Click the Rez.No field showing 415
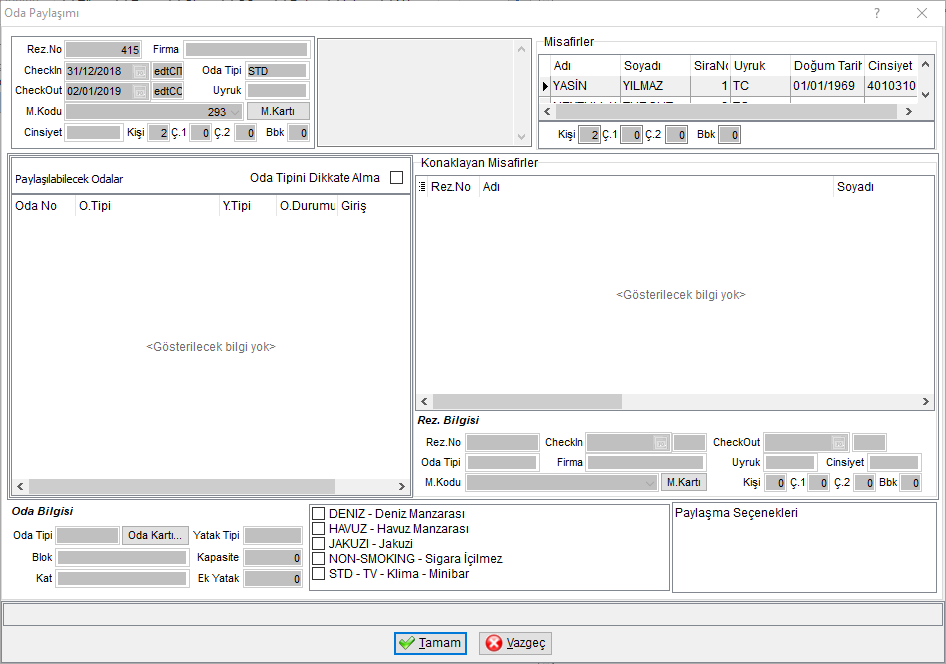Screen dimensions: 946x664 103,50
